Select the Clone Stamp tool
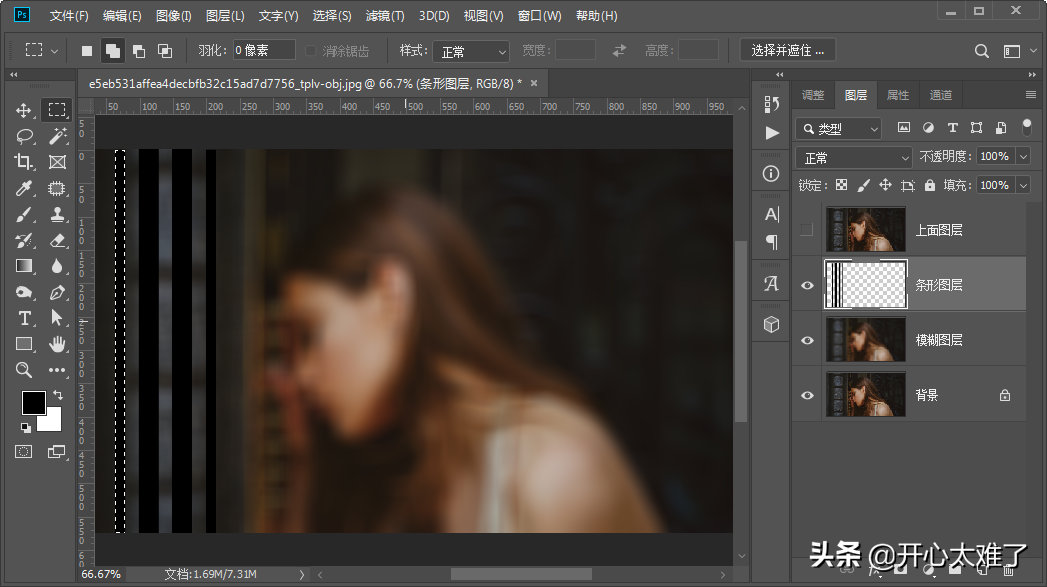The height and width of the screenshot is (587, 1047). (x=57, y=214)
